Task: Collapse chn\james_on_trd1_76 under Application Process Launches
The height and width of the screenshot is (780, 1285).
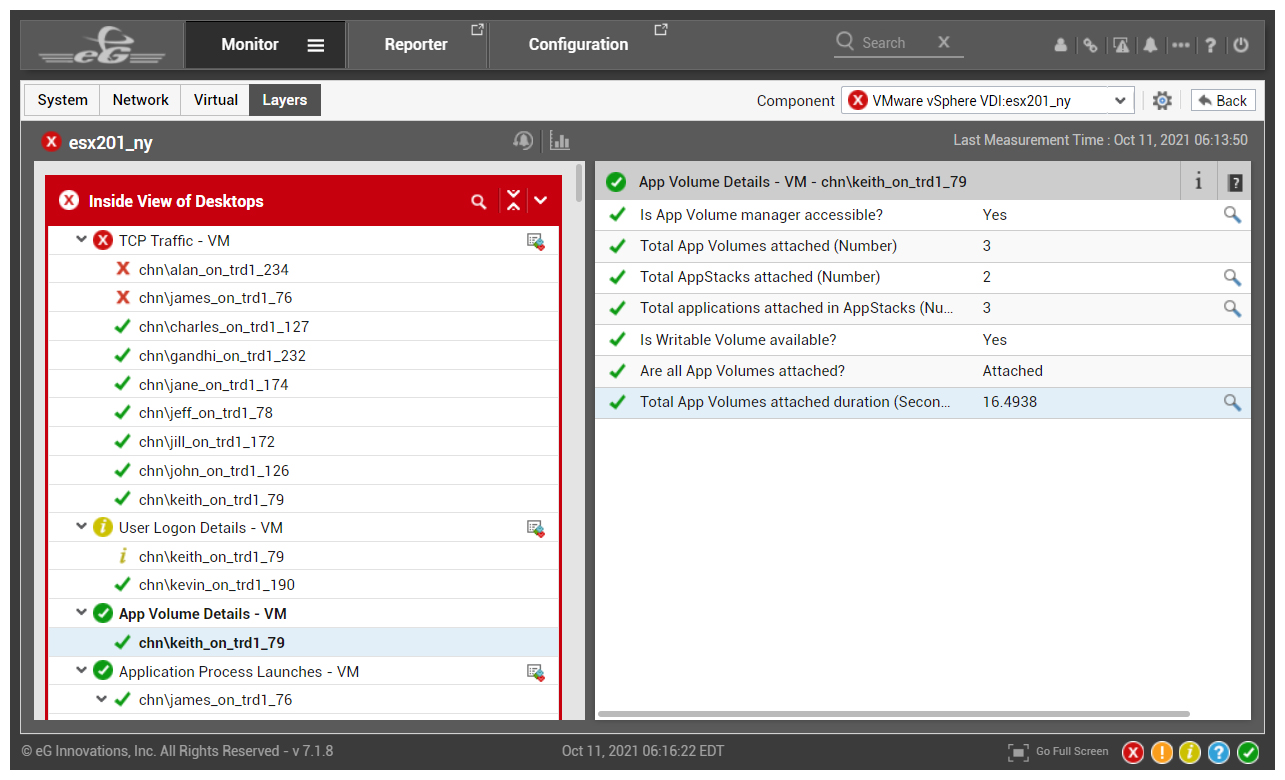Action: pyautogui.click(x=101, y=699)
